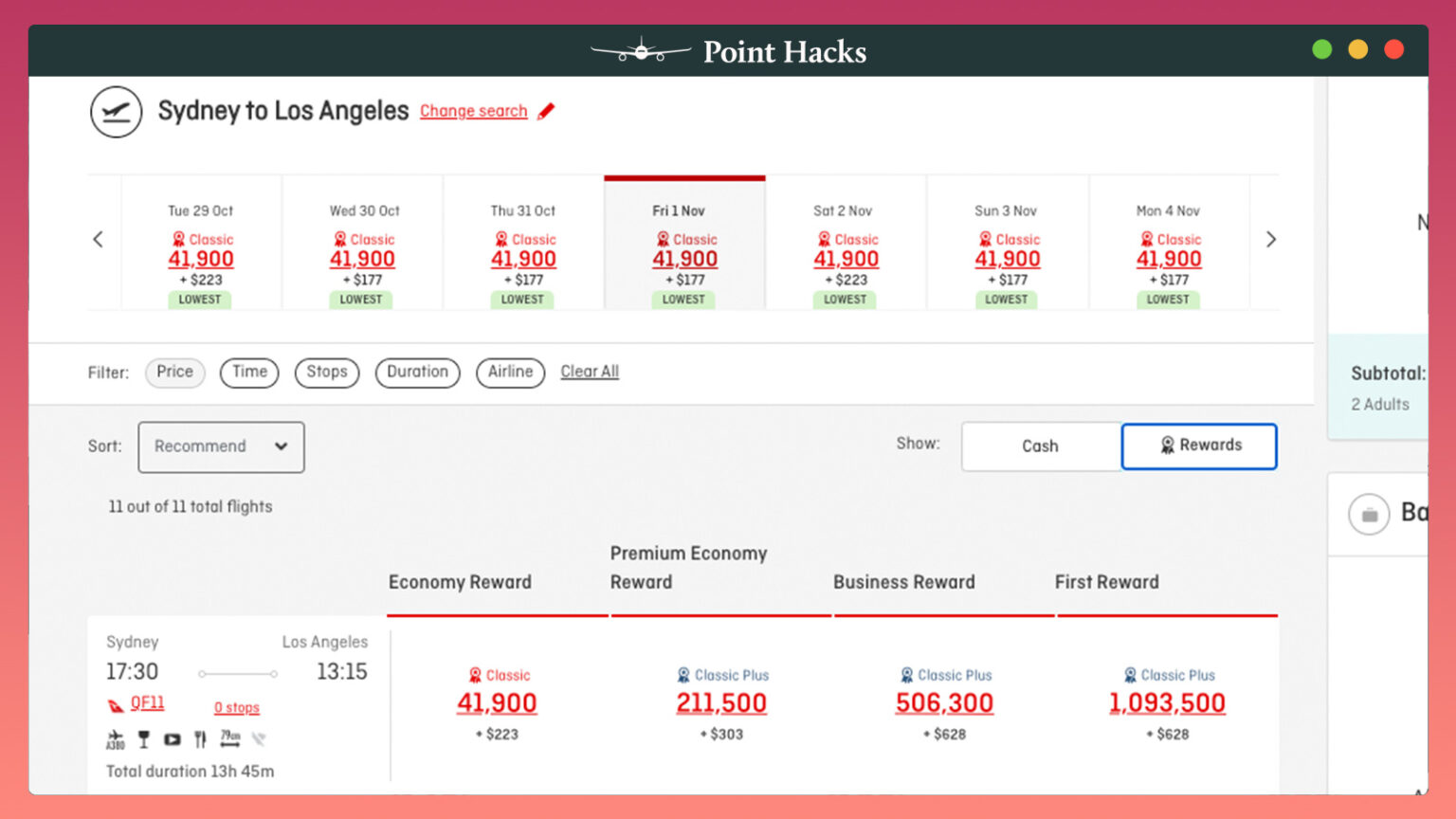Click the Clear All filters link
The image size is (1456, 819).
[589, 371]
